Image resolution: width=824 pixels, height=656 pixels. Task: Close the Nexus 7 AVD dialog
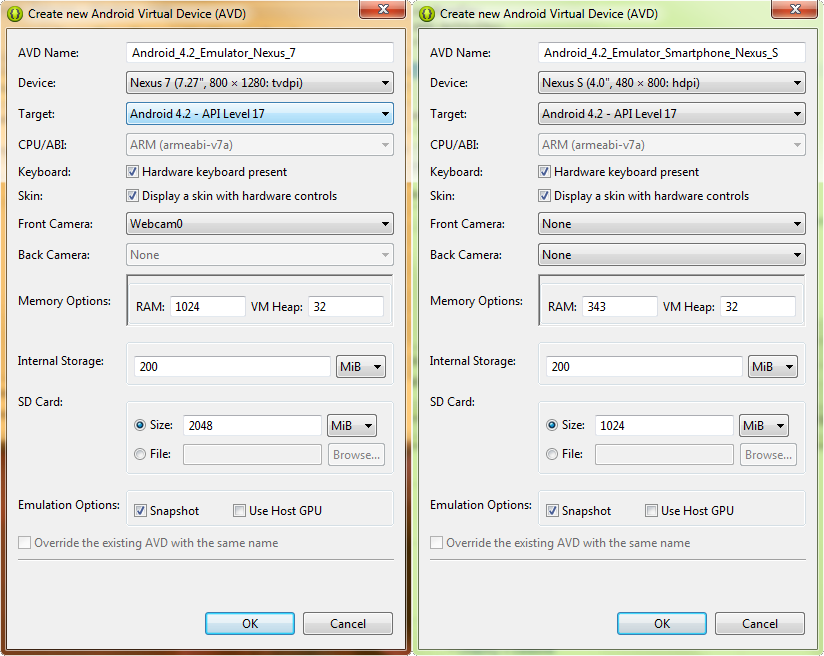(x=383, y=9)
